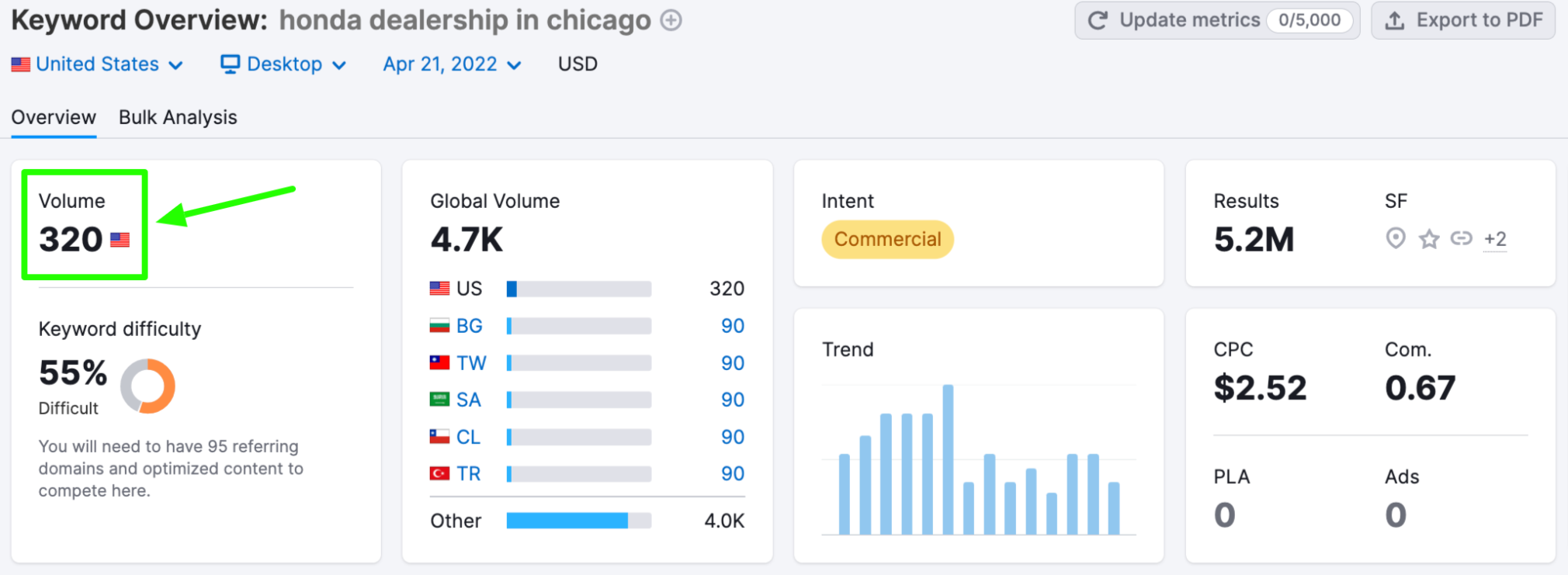Click the 320 US volume in list
Screen dimensions: 1568x575
tap(727, 289)
